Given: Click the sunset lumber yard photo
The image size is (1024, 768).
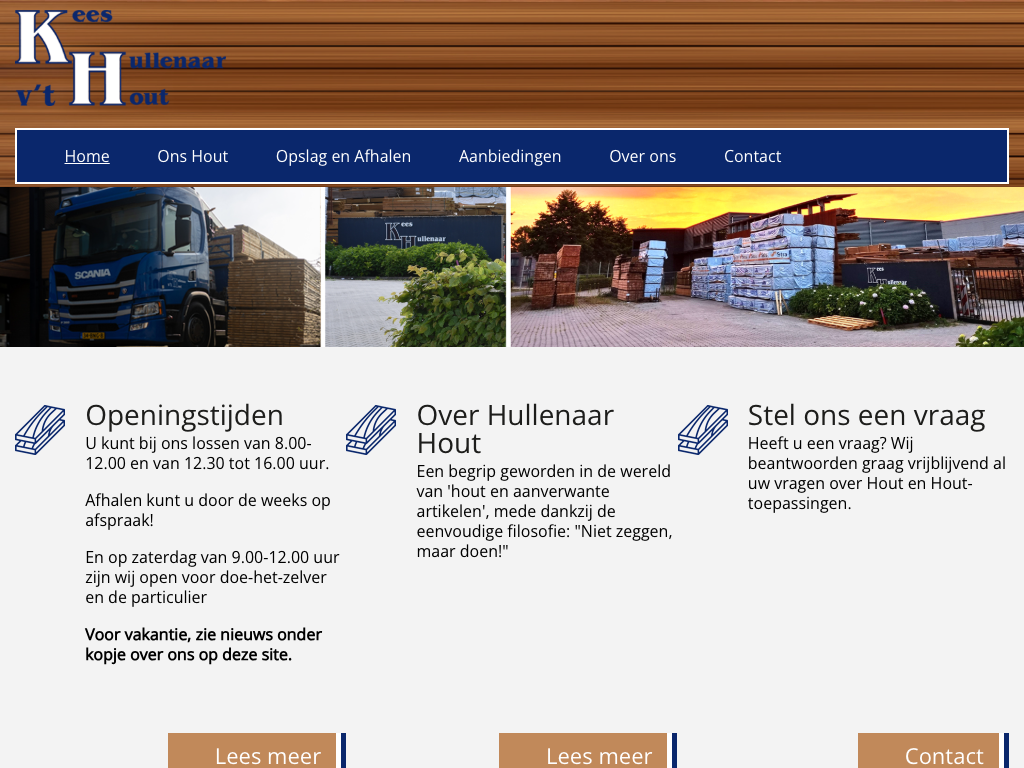Looking at the screenshot, I should 767,267.
